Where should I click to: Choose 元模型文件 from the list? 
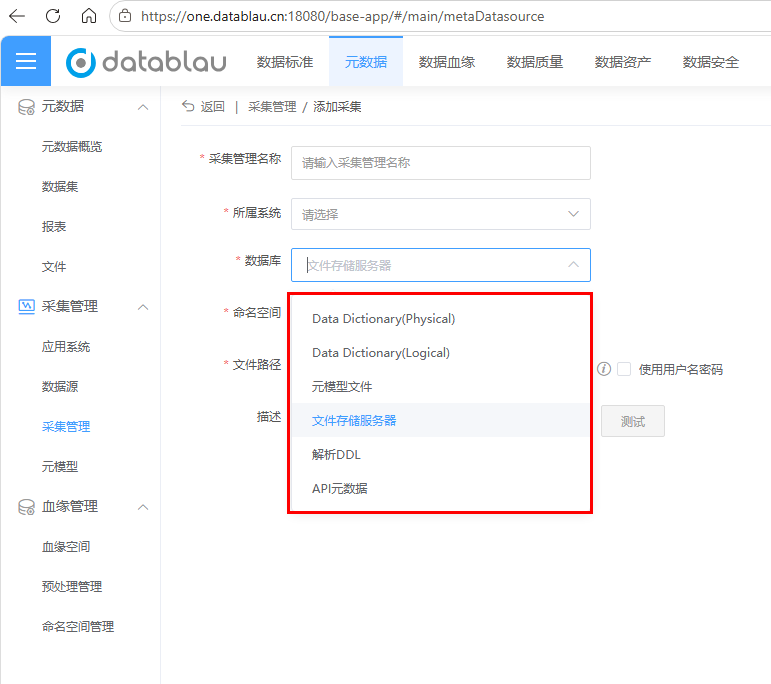point(441,387)
